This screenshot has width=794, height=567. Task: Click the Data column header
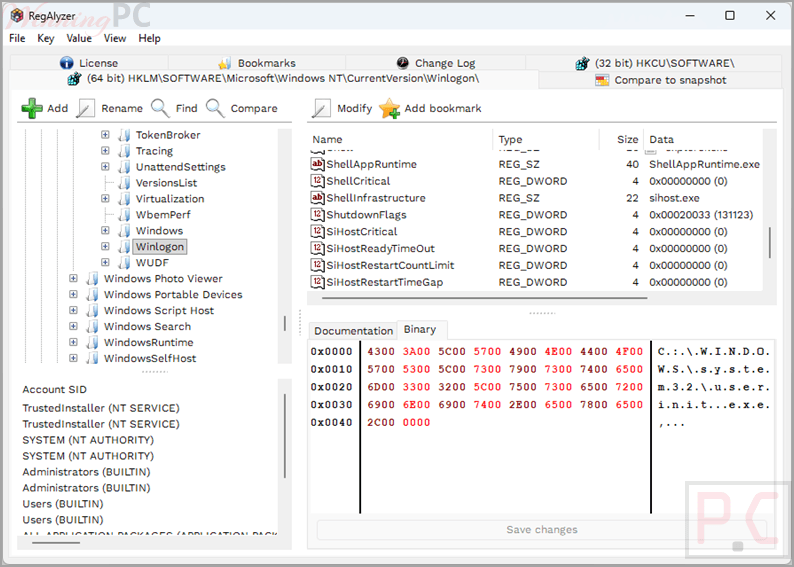tap(702, 140)
